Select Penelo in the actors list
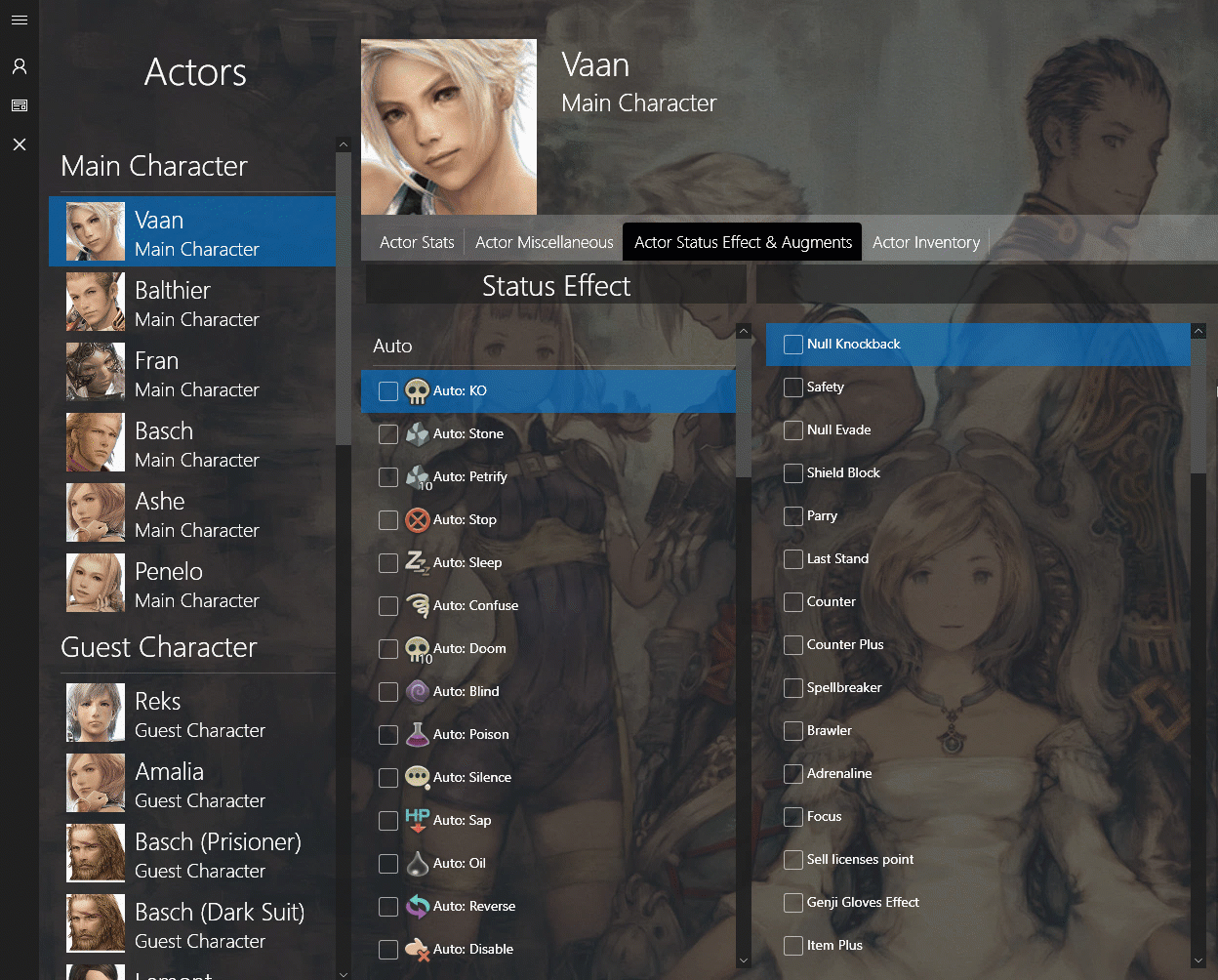 [x=192, y=584]
